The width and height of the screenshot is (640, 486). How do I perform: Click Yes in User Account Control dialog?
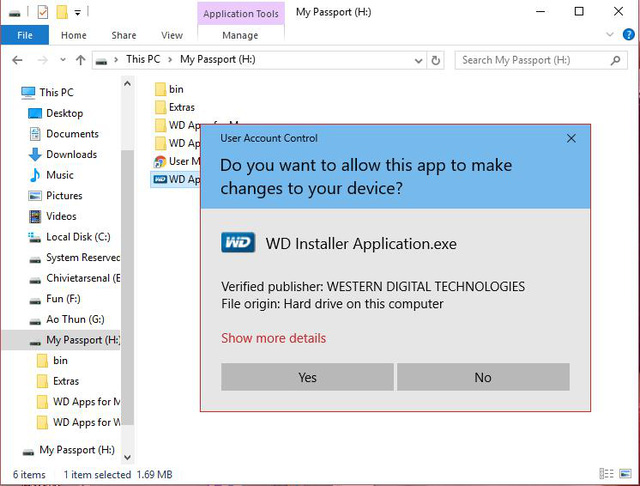click(307, 377)
